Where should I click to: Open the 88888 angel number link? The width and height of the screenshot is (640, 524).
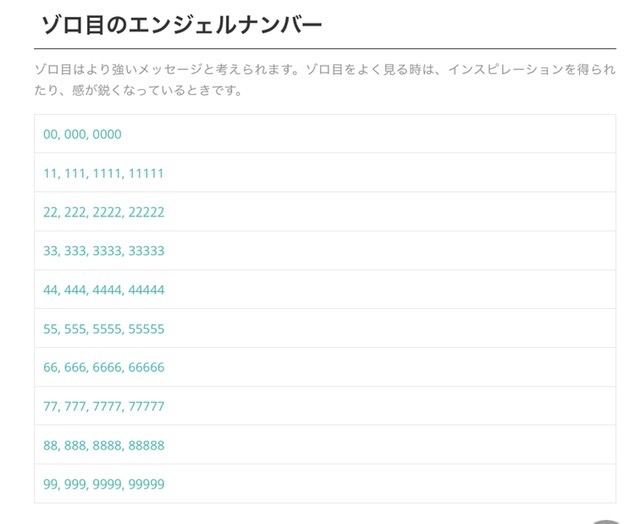(144, 446)
